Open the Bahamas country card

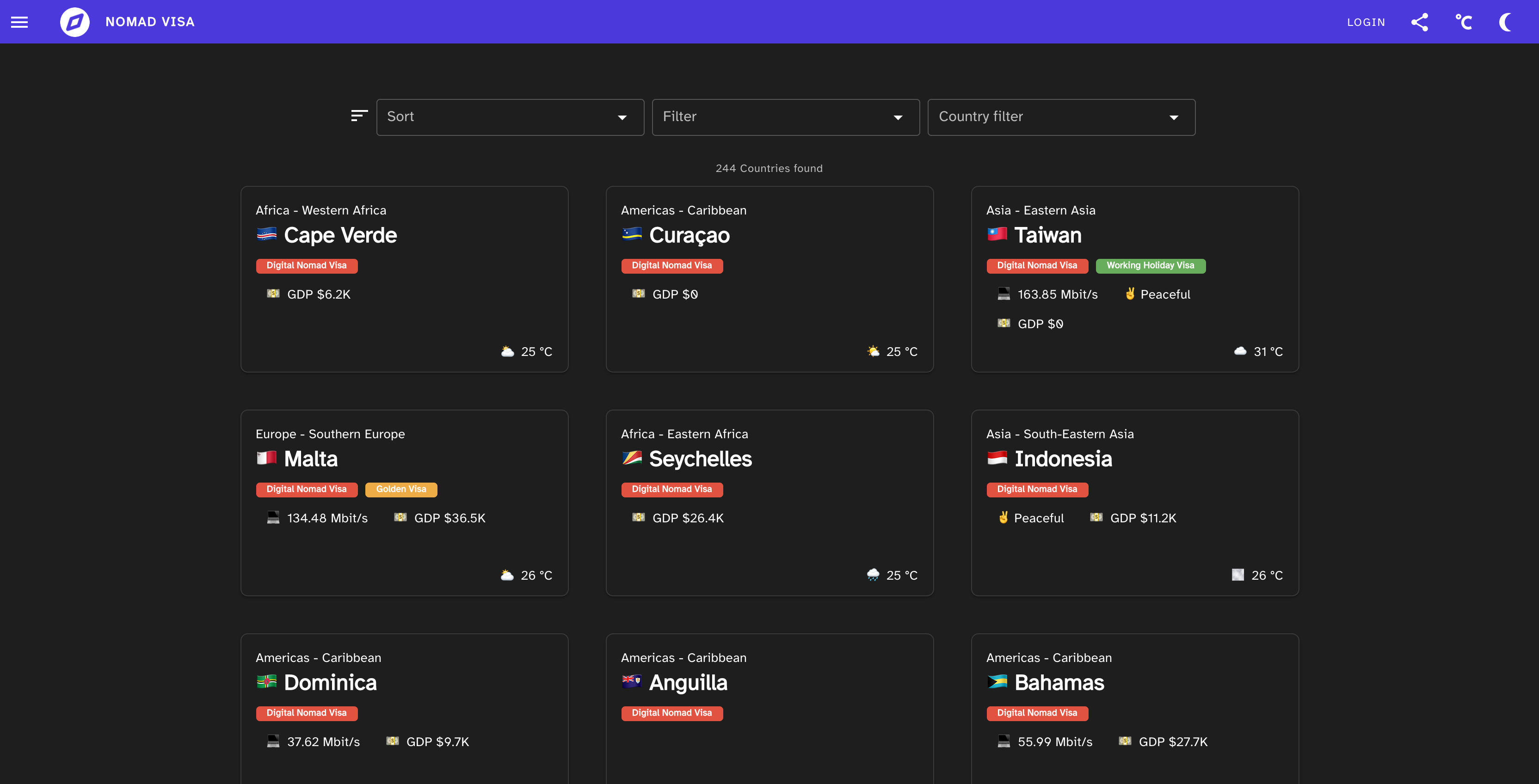[x=1059, y=682]
